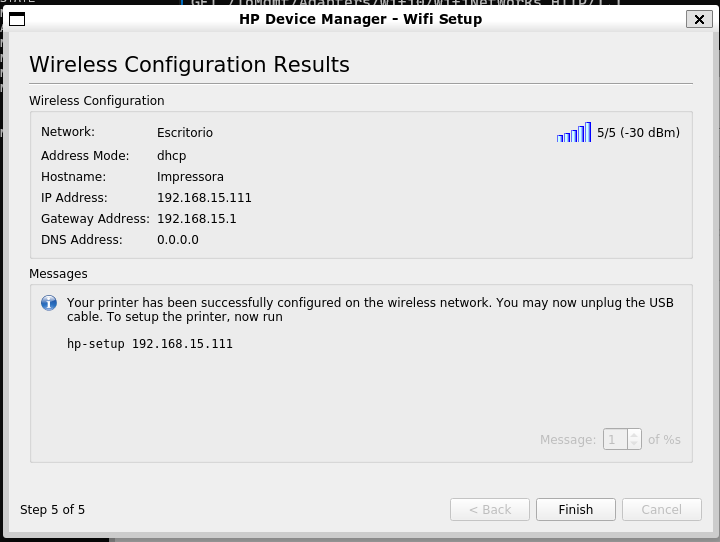Click the Wireless Configuration section label
This screenshot has height=542, width=720.
point(96,101)
